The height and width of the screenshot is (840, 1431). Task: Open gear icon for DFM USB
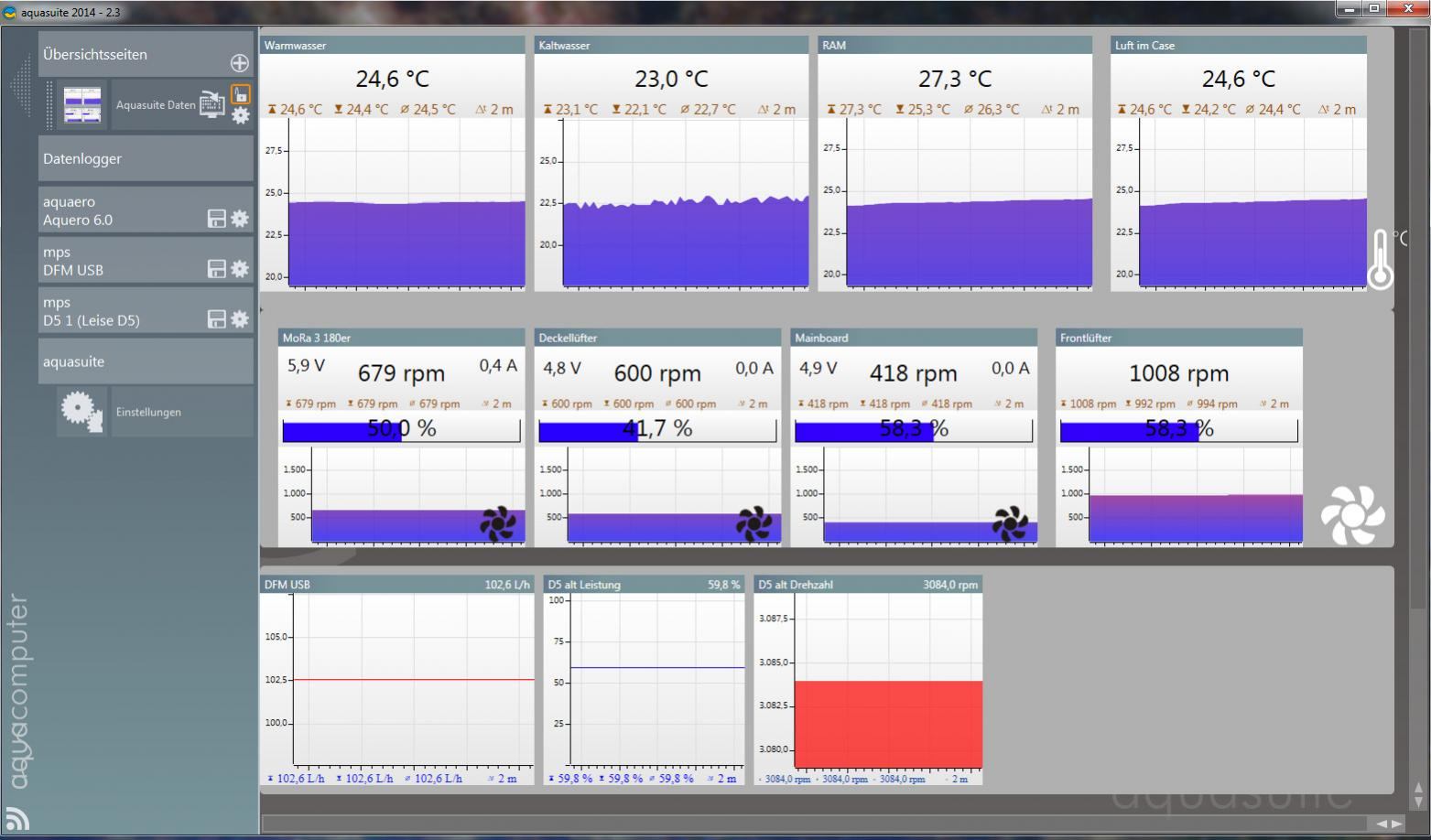coord(240,269)
